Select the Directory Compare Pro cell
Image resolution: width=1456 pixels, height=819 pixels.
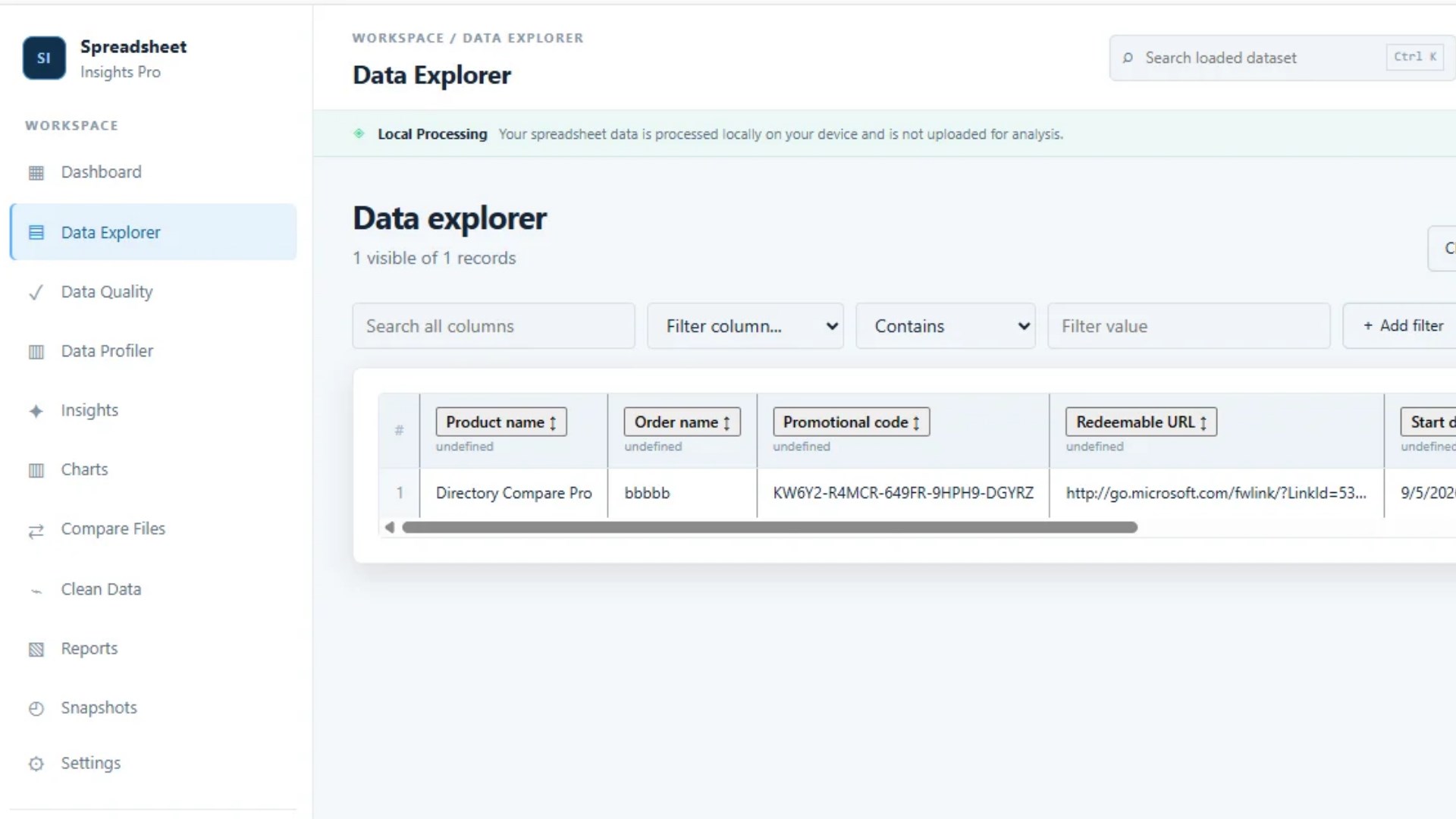pos(513,493)
